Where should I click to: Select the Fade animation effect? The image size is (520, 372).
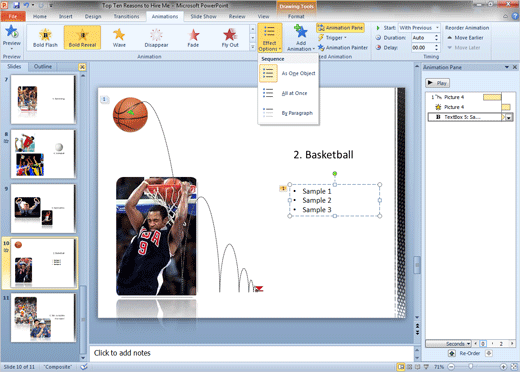(x=193, y=37)
